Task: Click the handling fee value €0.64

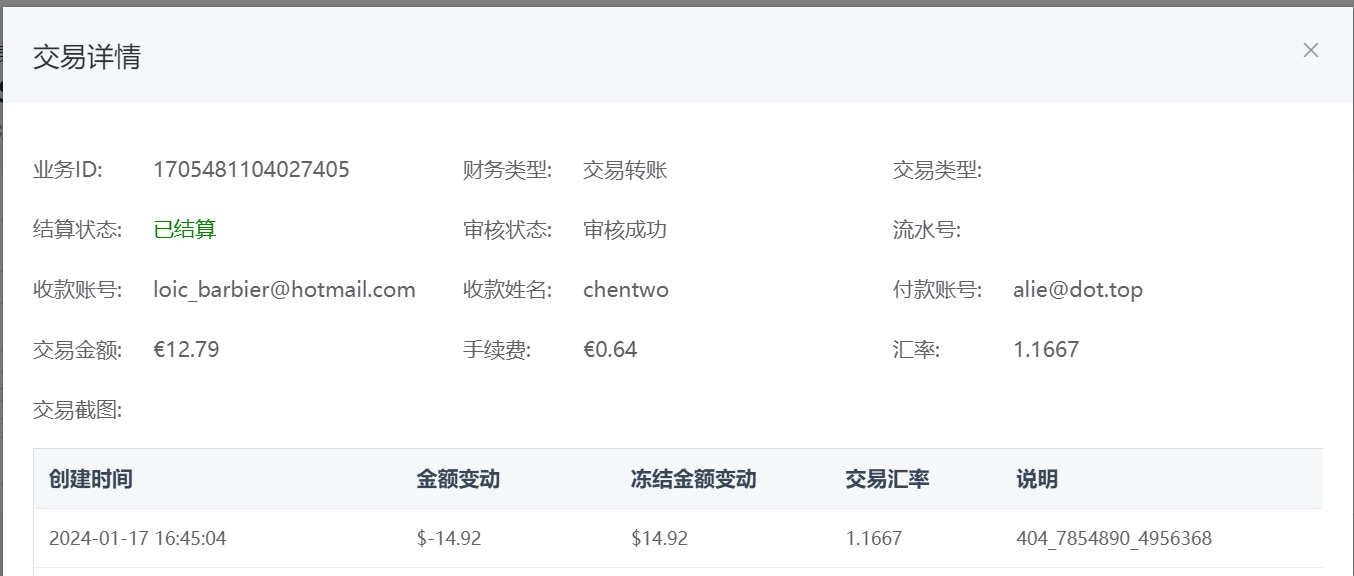Action: [610, 350]
